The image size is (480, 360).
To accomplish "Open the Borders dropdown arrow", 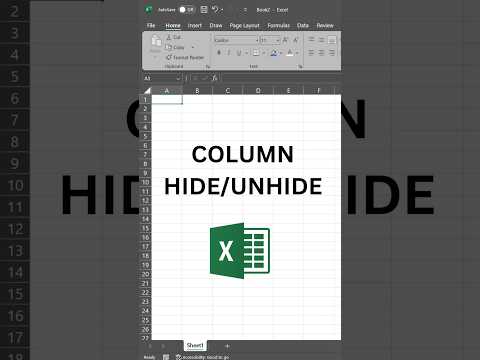I will (263, 53).
